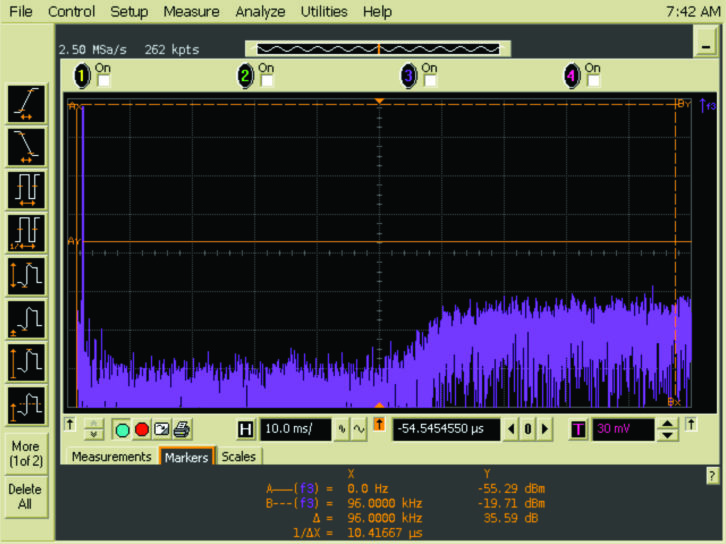Select the minimum voltage measurement icon

[26, 319]
